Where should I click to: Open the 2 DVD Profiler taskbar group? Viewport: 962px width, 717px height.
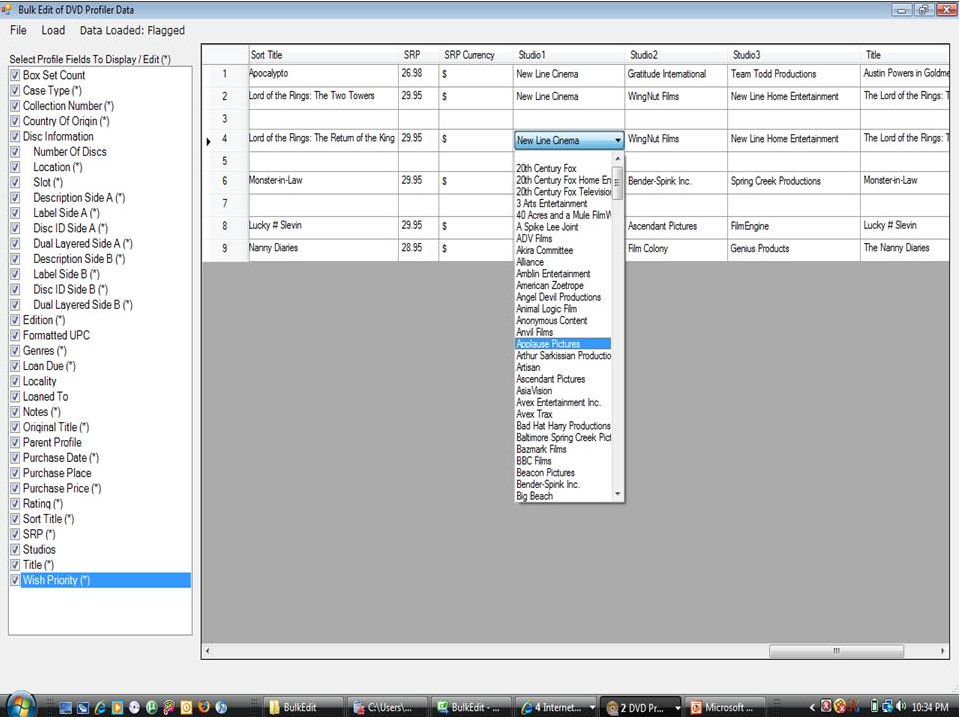(x=641, y=707)
